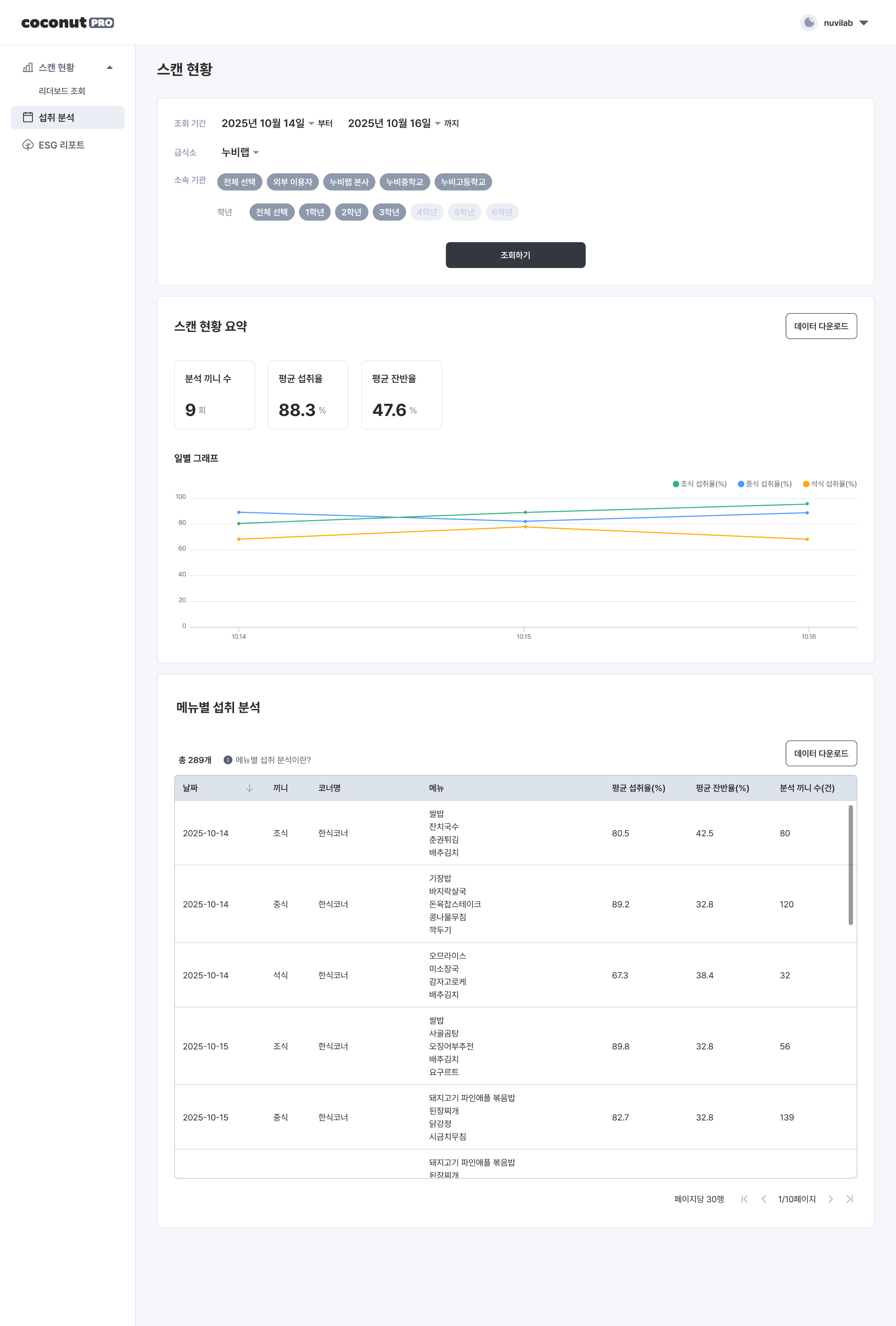Viewport: 896px width, 1326px height.
Task: Click 데이터 다운로드 in scan summary section
Action: [x=821, y=326]
